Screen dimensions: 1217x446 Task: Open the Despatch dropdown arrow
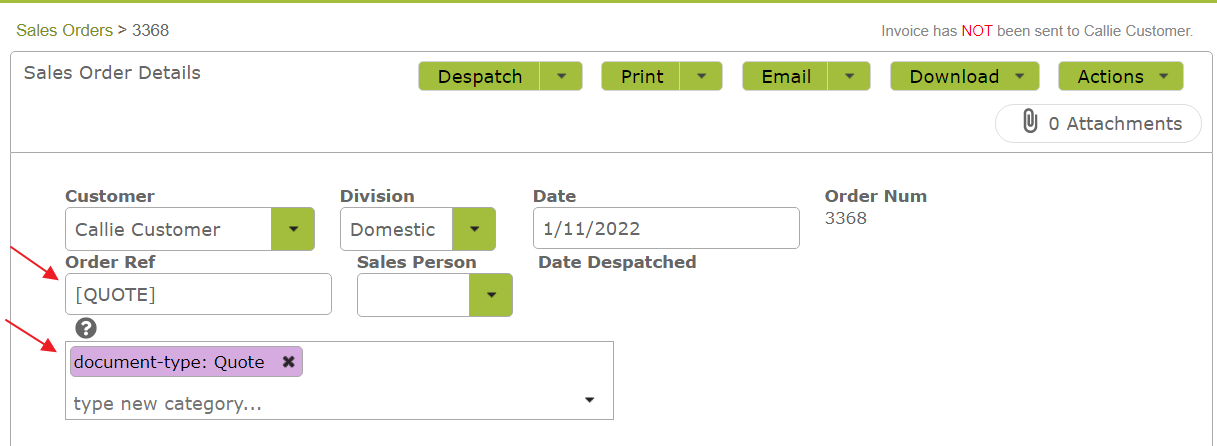(561, 76)
